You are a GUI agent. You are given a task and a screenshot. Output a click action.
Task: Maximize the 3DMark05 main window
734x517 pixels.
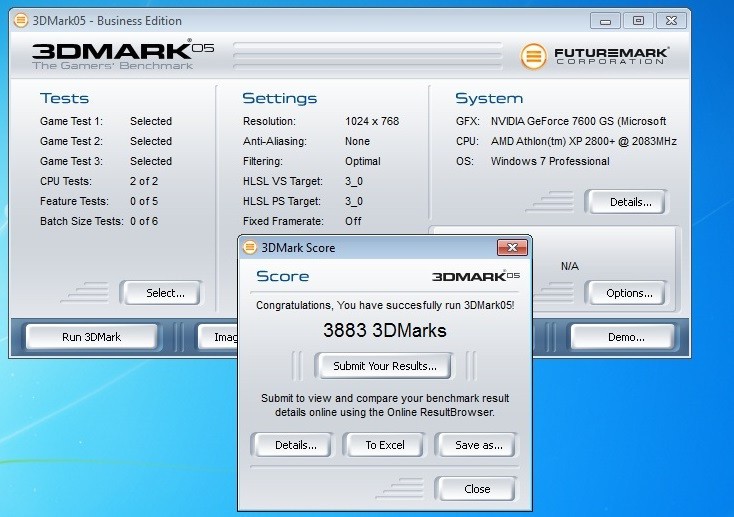click(638, 21)
